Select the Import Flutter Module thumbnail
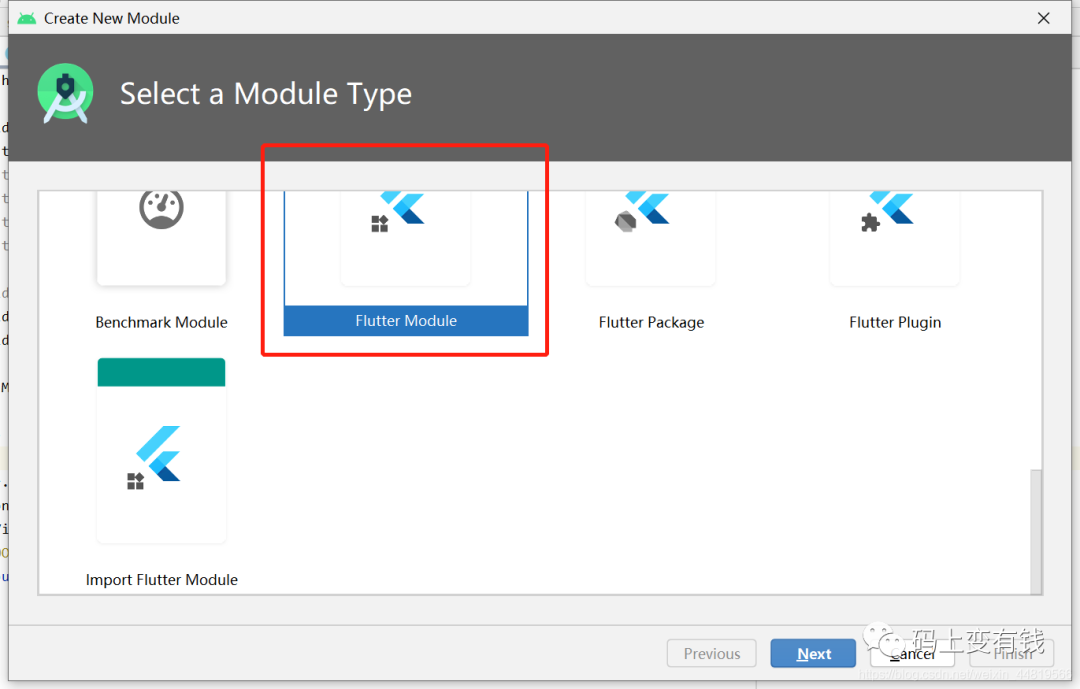Viewport: 1080px width, 689px height. [x=161, y=451]
